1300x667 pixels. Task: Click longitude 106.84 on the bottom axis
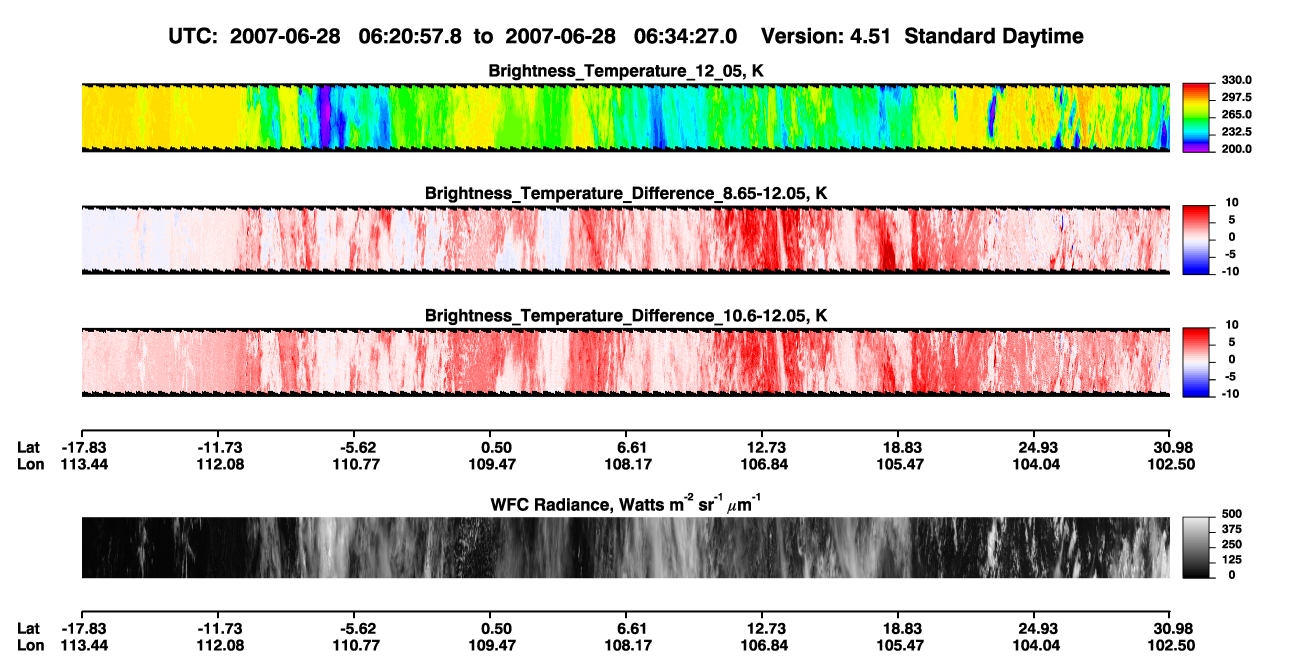coord(763,646)
